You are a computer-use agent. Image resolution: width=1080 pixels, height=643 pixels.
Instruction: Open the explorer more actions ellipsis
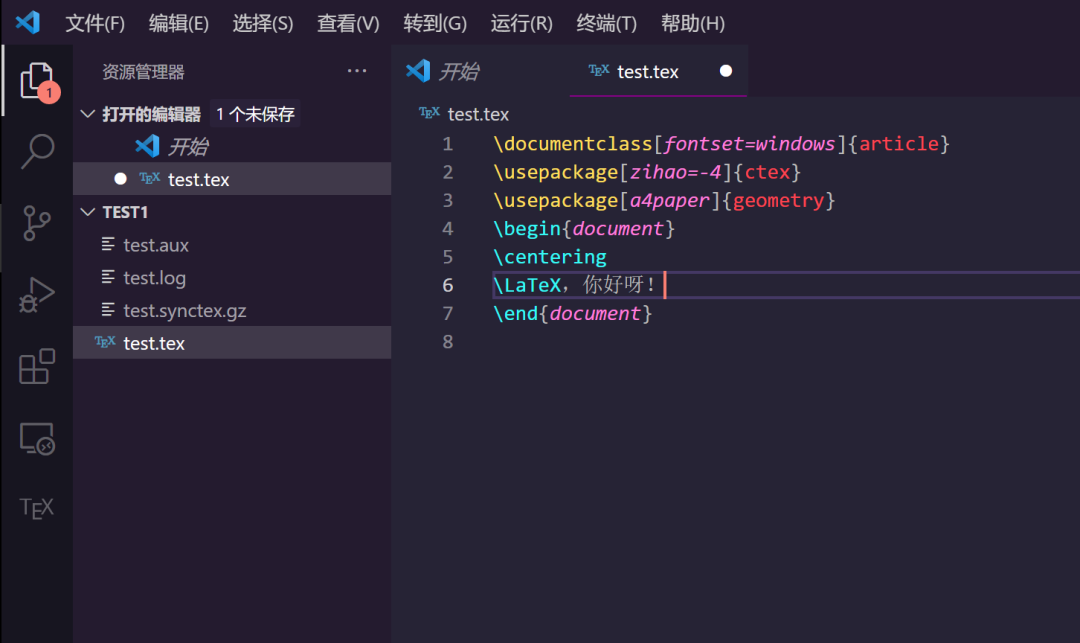coord(357,71)
